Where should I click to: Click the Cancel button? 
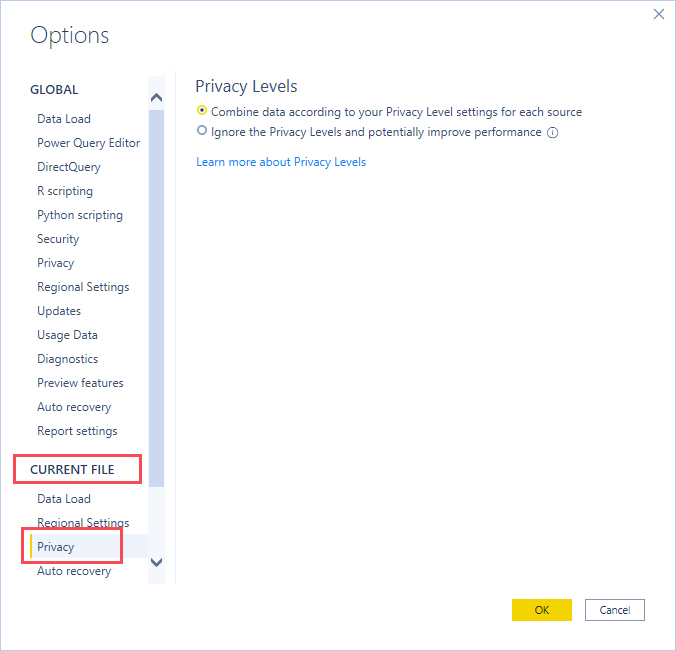(x=614, y=610)
